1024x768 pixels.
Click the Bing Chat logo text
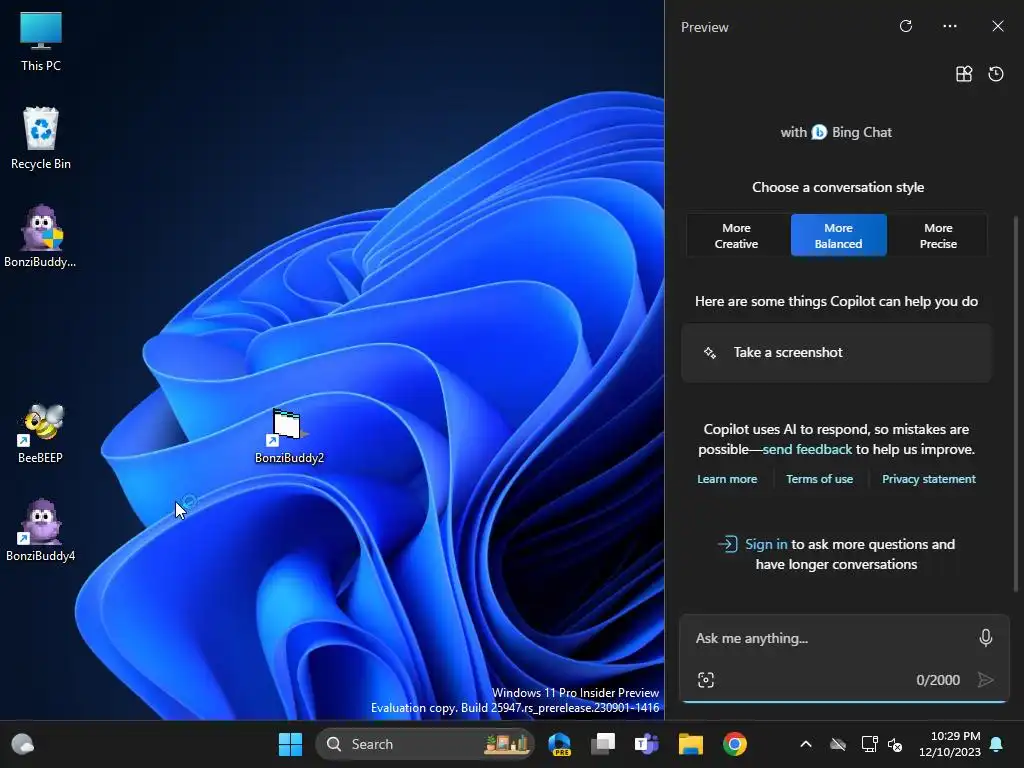[x=852, y=133]
